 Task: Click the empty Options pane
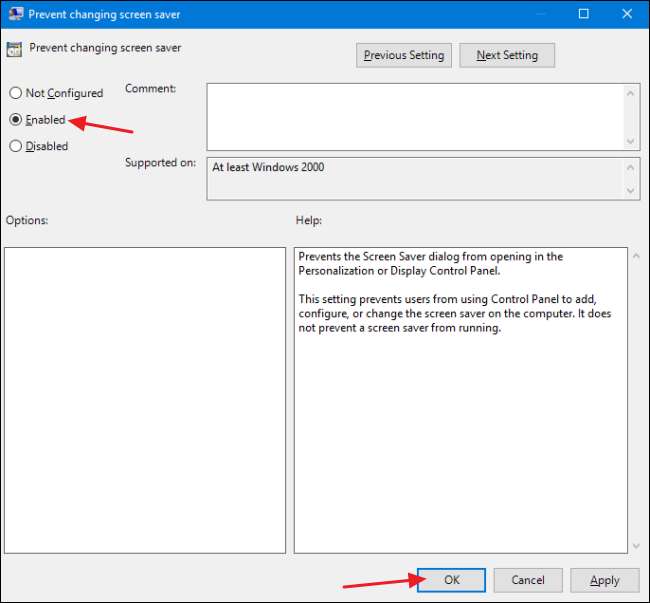pyautogui.click(x=145, y=400)
